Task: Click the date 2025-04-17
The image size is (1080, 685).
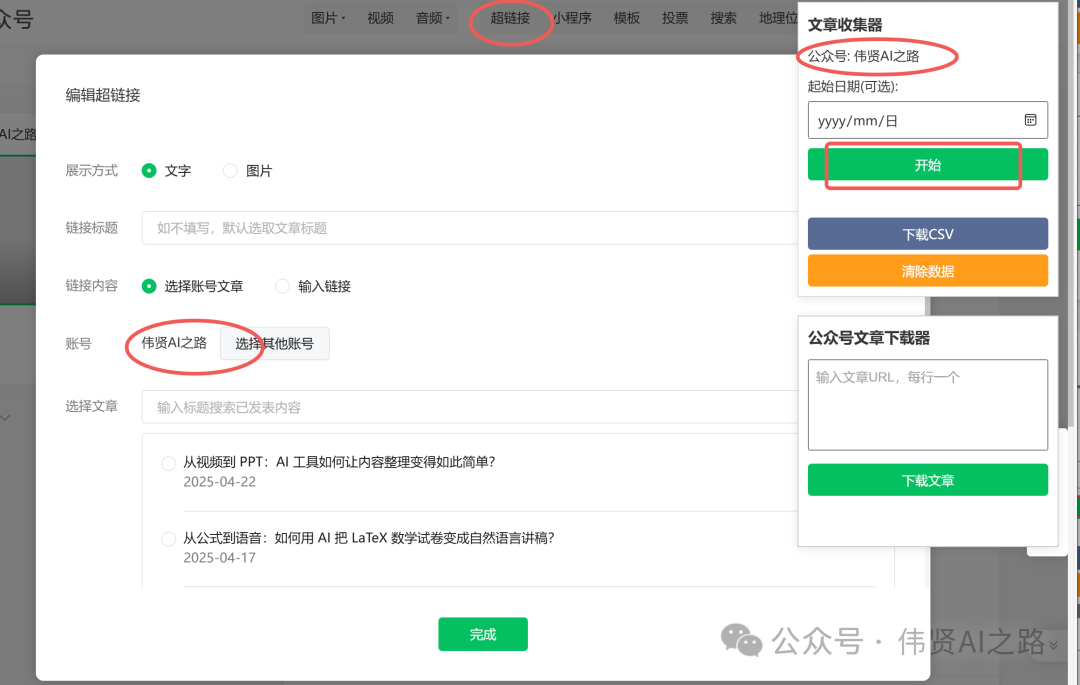Action: pyautogui.click(x=220, y=558)
